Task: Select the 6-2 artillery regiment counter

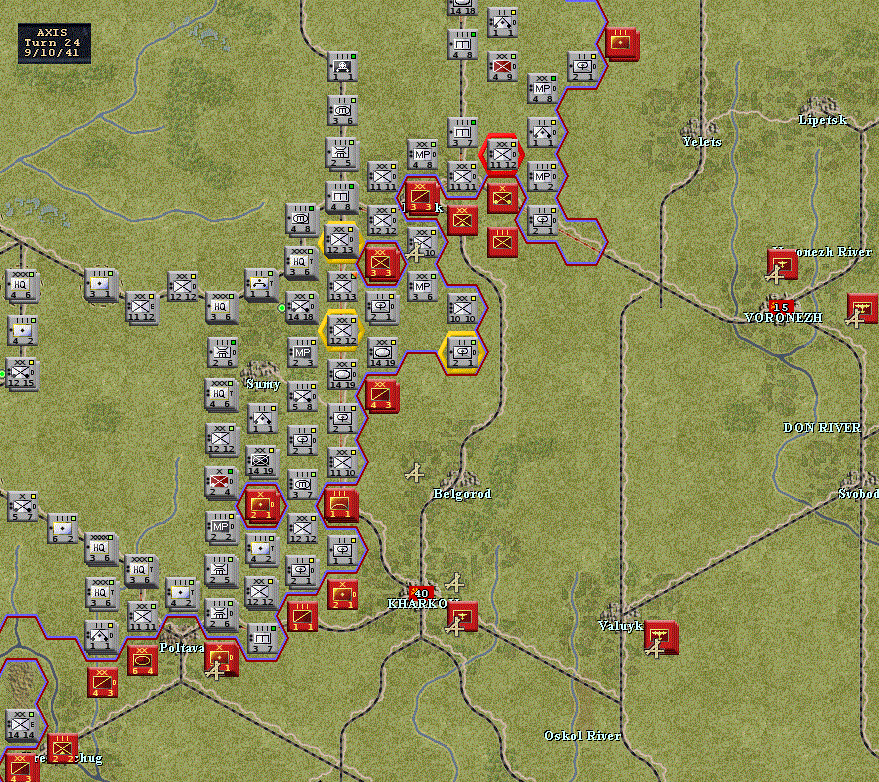Action: point(62,529)
